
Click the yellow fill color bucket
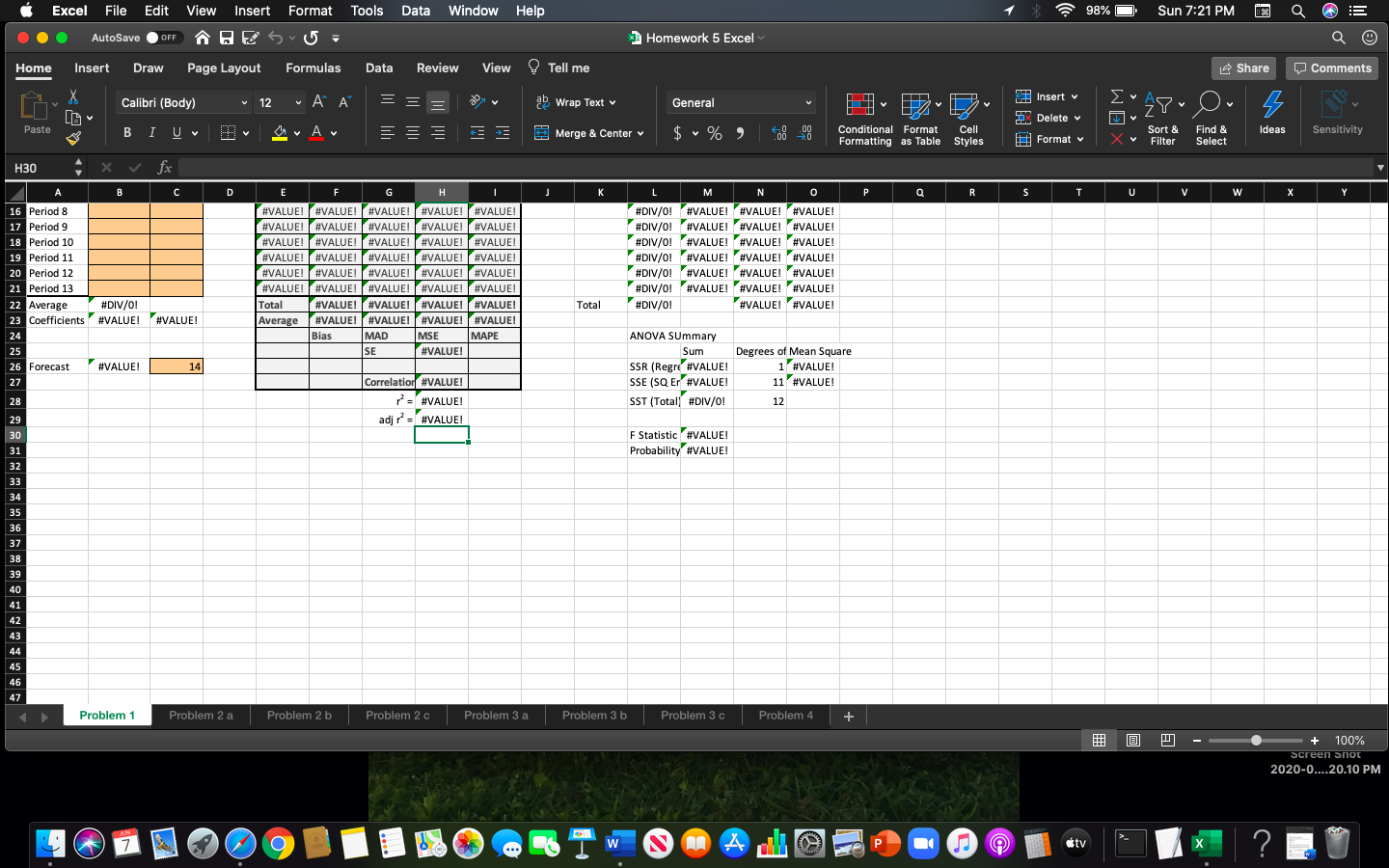click(280, 133)
